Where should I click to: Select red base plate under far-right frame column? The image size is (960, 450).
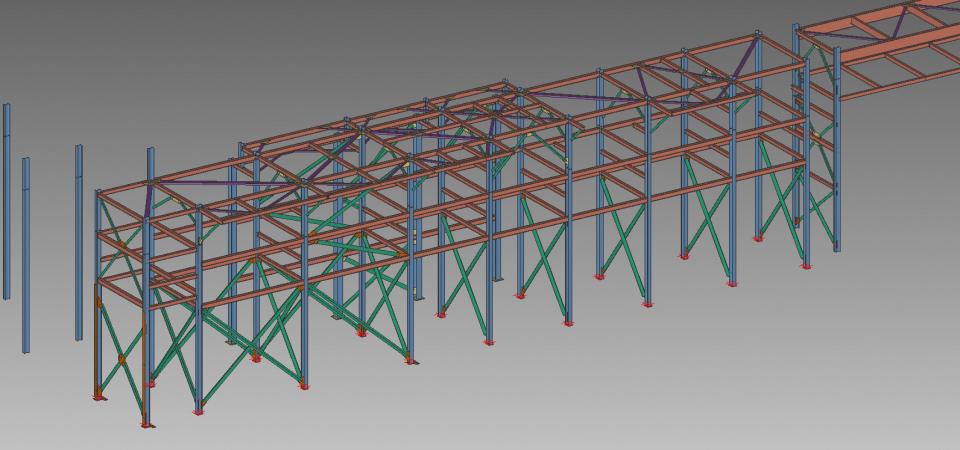[806, 266]
